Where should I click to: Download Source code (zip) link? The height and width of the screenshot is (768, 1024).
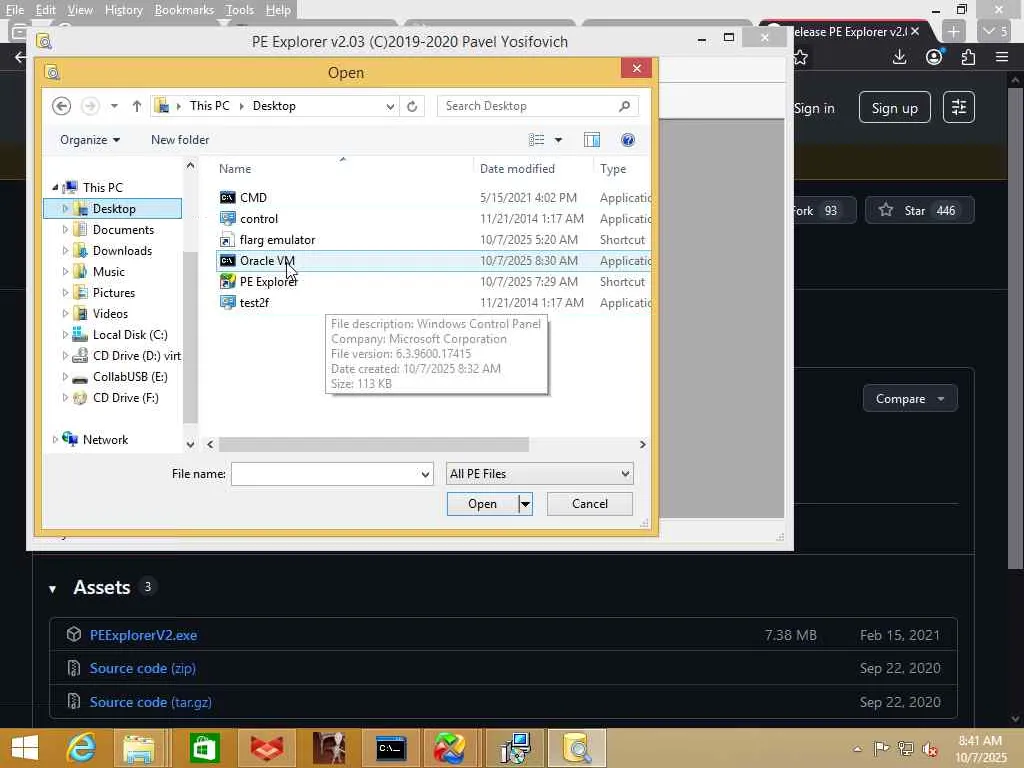142,668
